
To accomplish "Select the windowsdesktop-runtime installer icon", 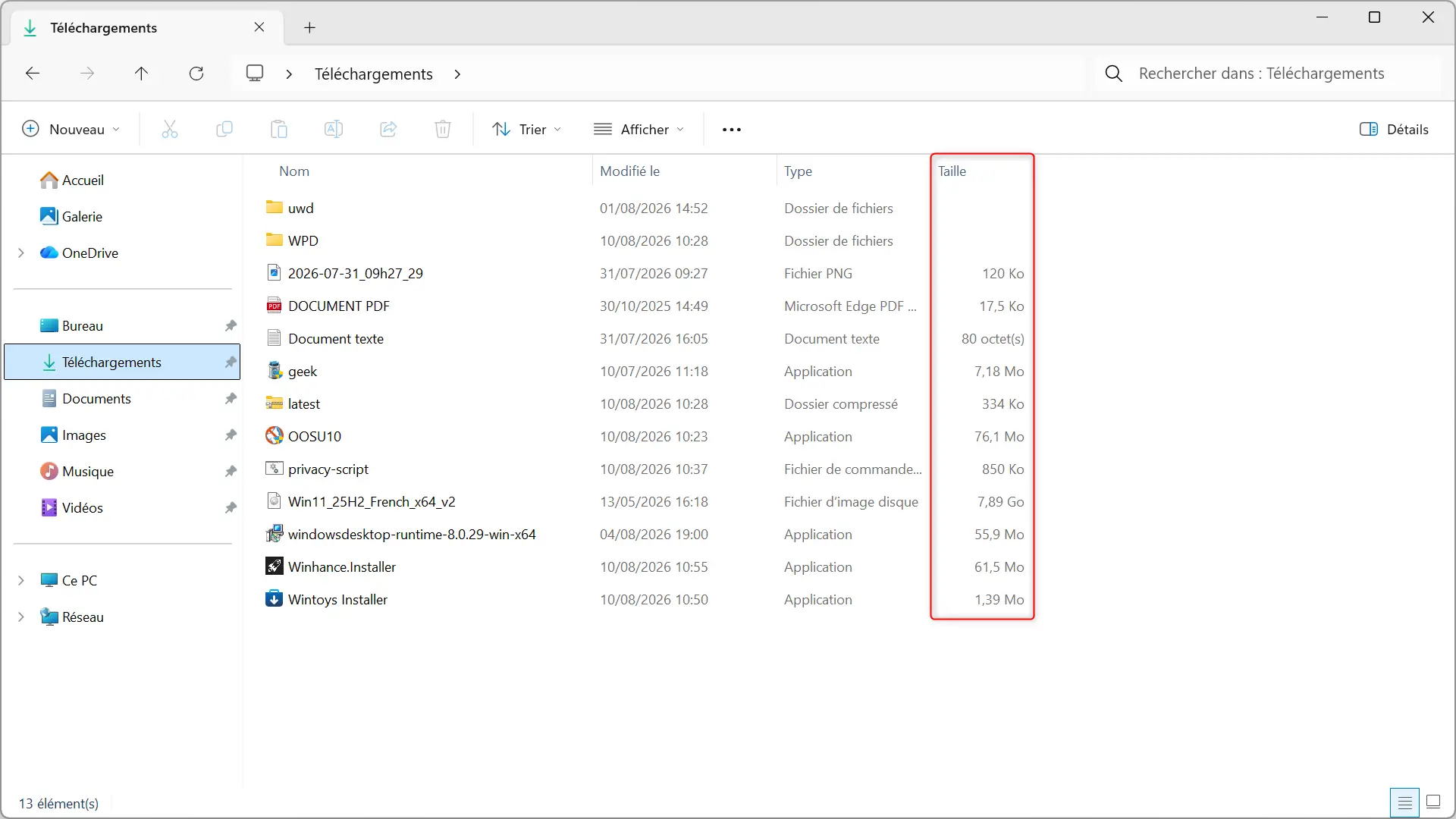I will click(x=275, y=534).
